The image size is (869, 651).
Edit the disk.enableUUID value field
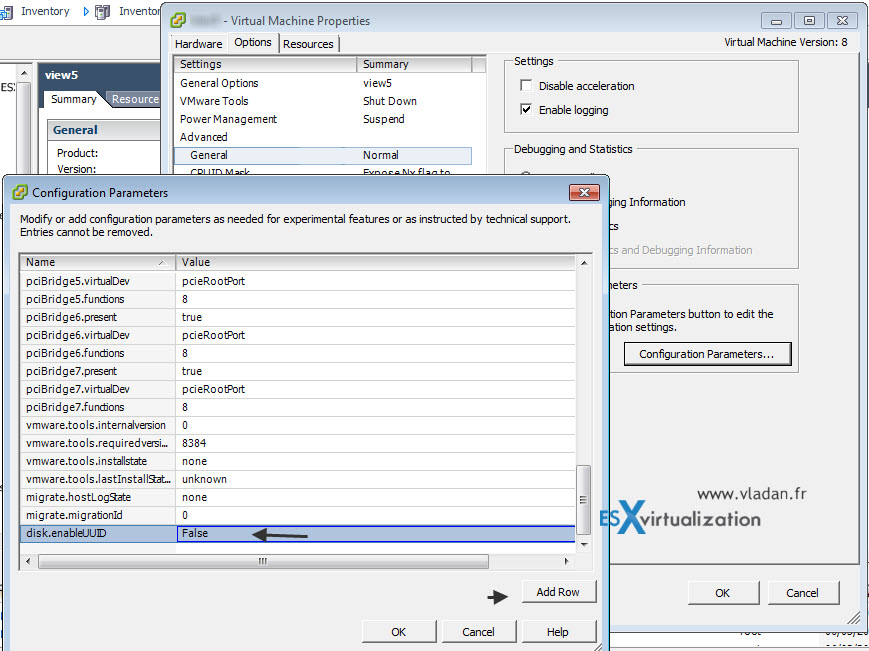[x=376, y=534]
